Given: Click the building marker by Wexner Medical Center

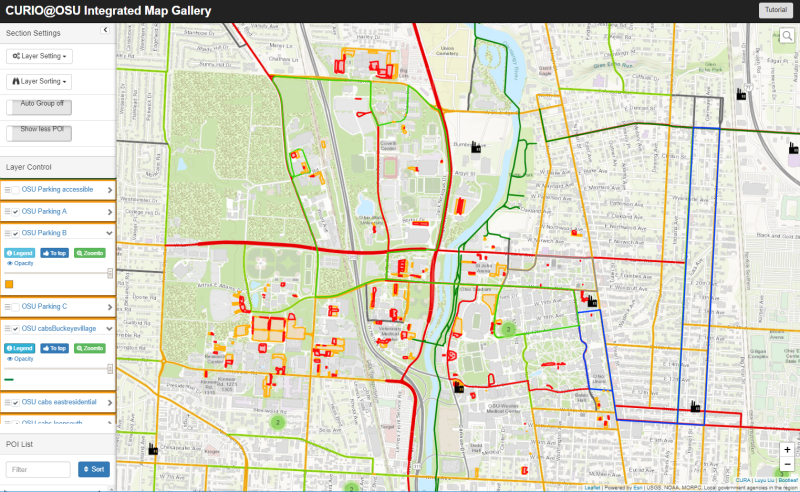Looking at the screenshot, I should coord(459,387).
